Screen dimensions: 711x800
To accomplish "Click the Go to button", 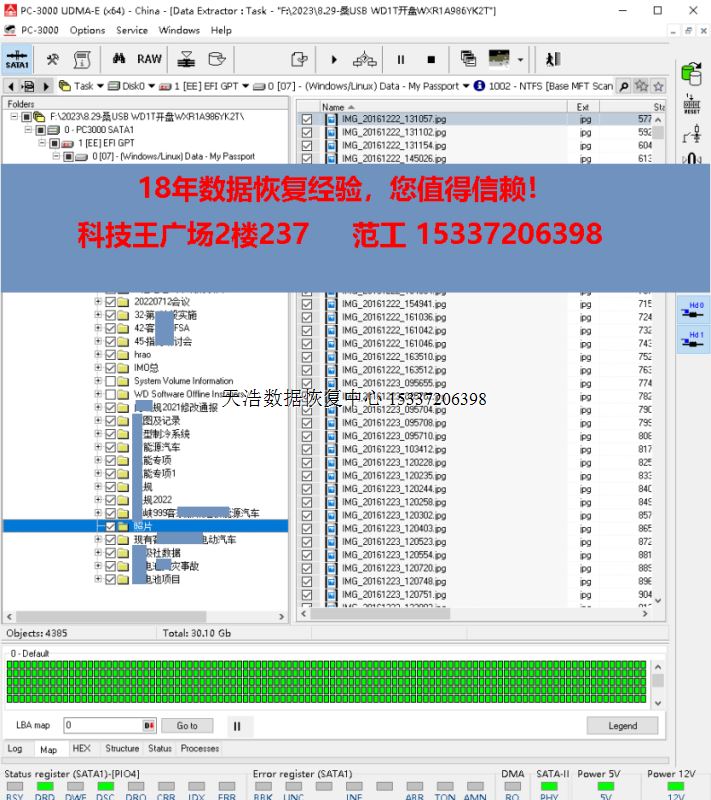I will [187, 725].
